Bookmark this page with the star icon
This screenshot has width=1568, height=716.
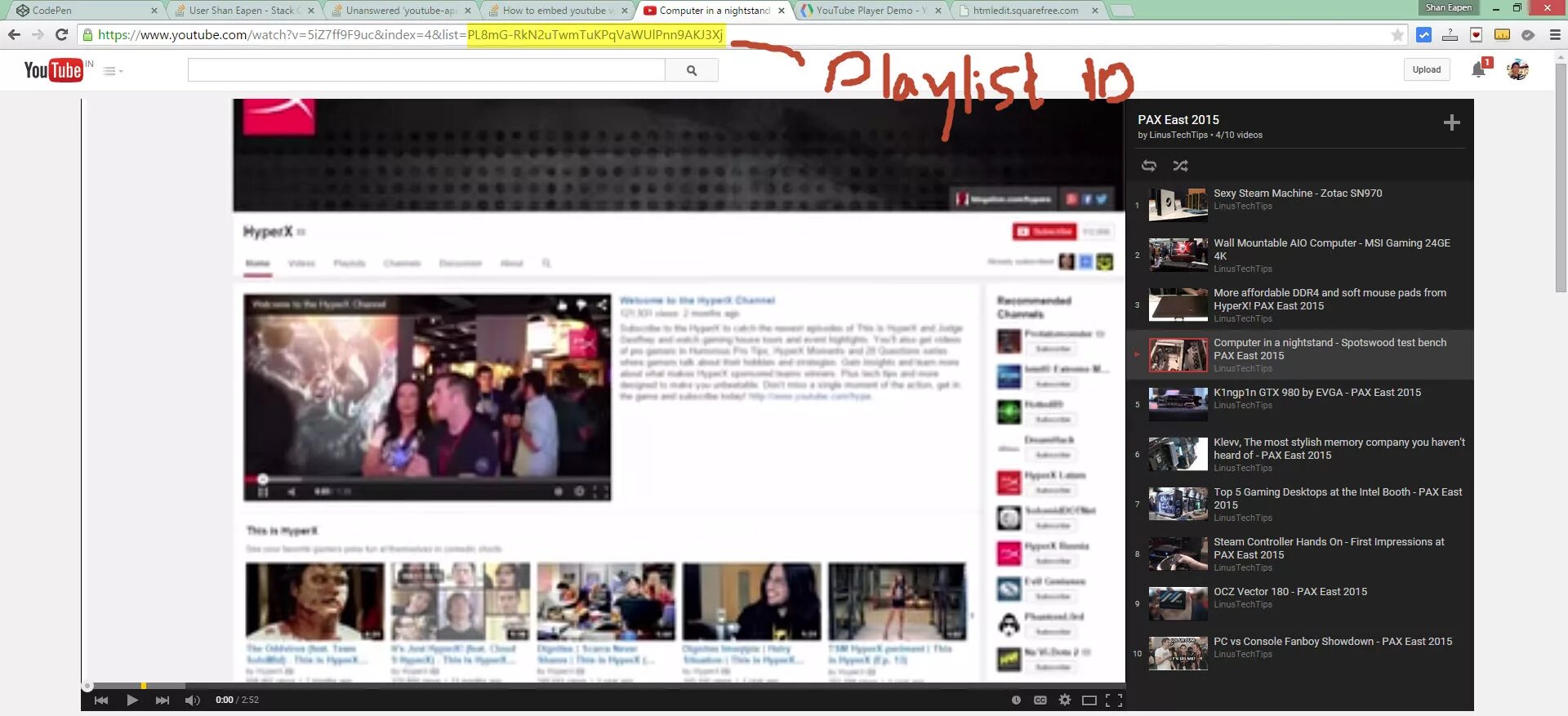pos(1397,35)
